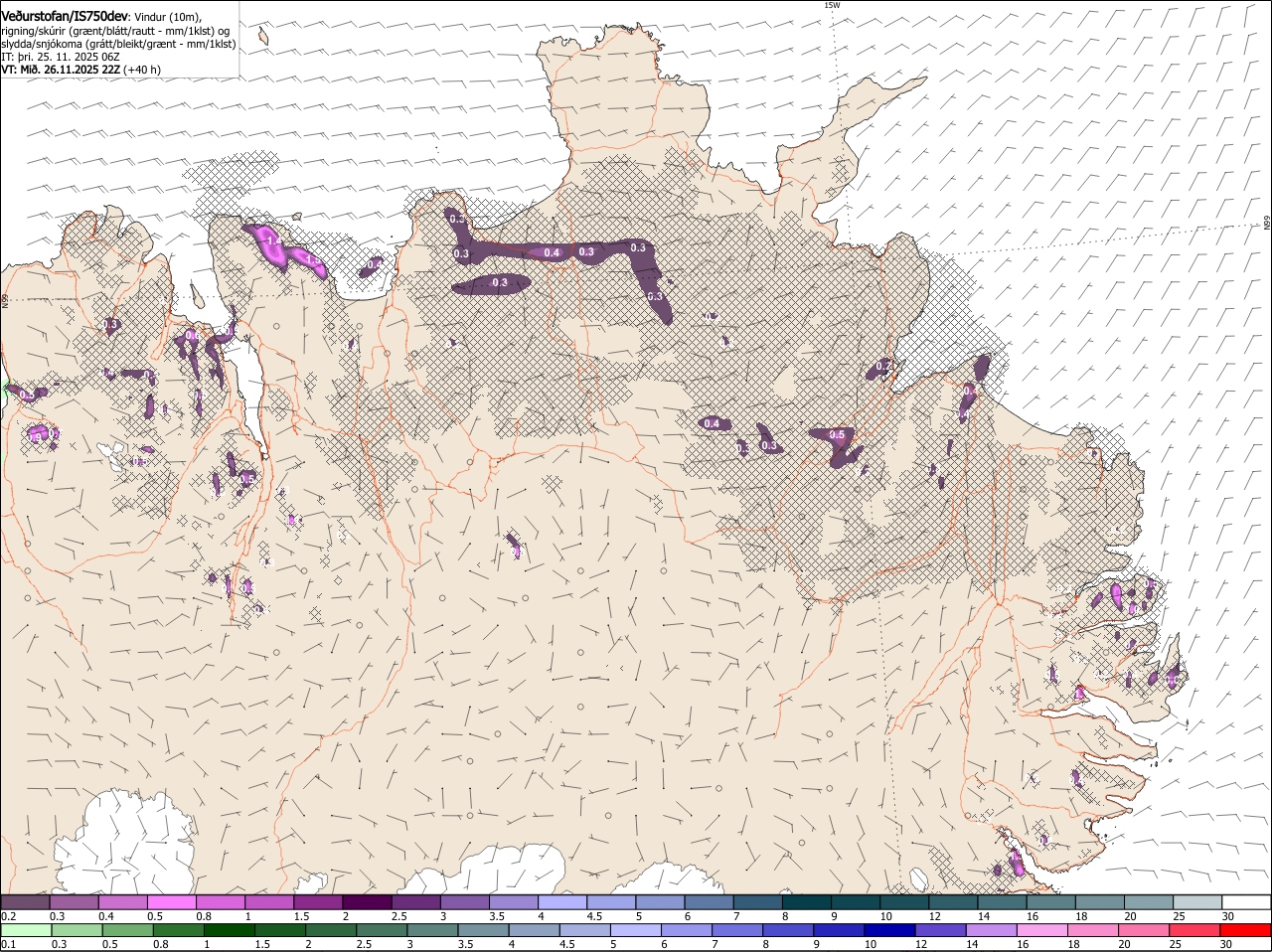Click the lower-row swatch between 3 and 3.5

(x=432, y=930)
